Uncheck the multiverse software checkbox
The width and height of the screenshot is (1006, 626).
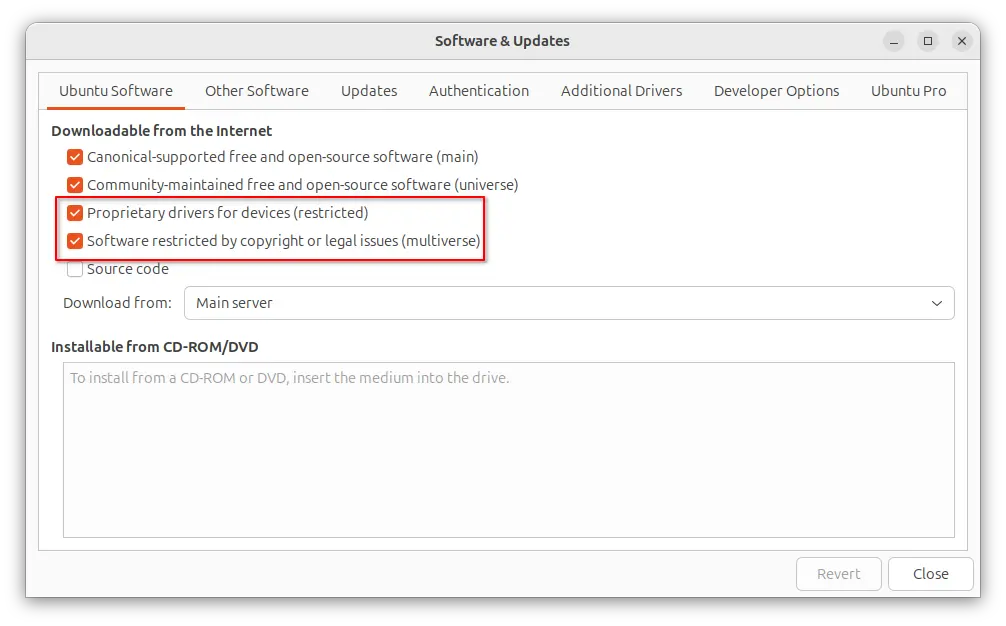[75, 241]
